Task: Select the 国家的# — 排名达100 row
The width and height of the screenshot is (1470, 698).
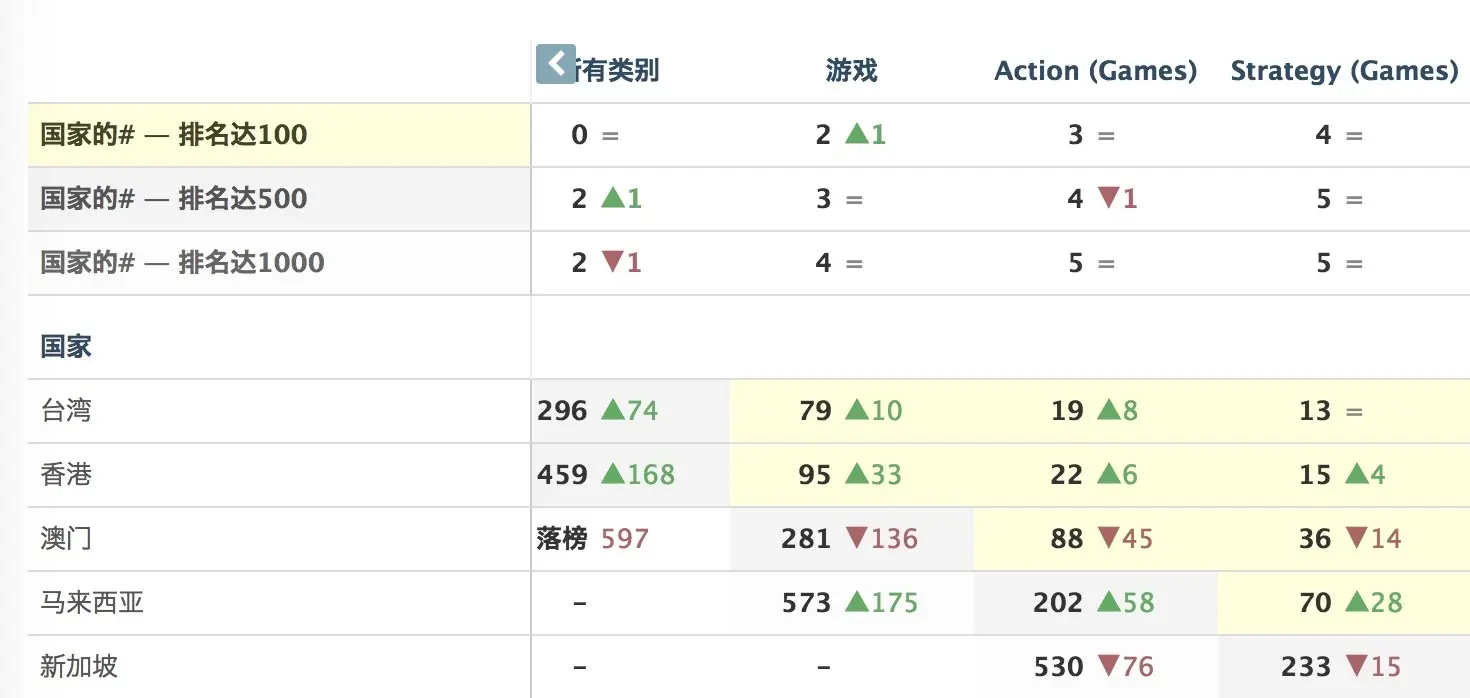Action: [x=174, y=135]
